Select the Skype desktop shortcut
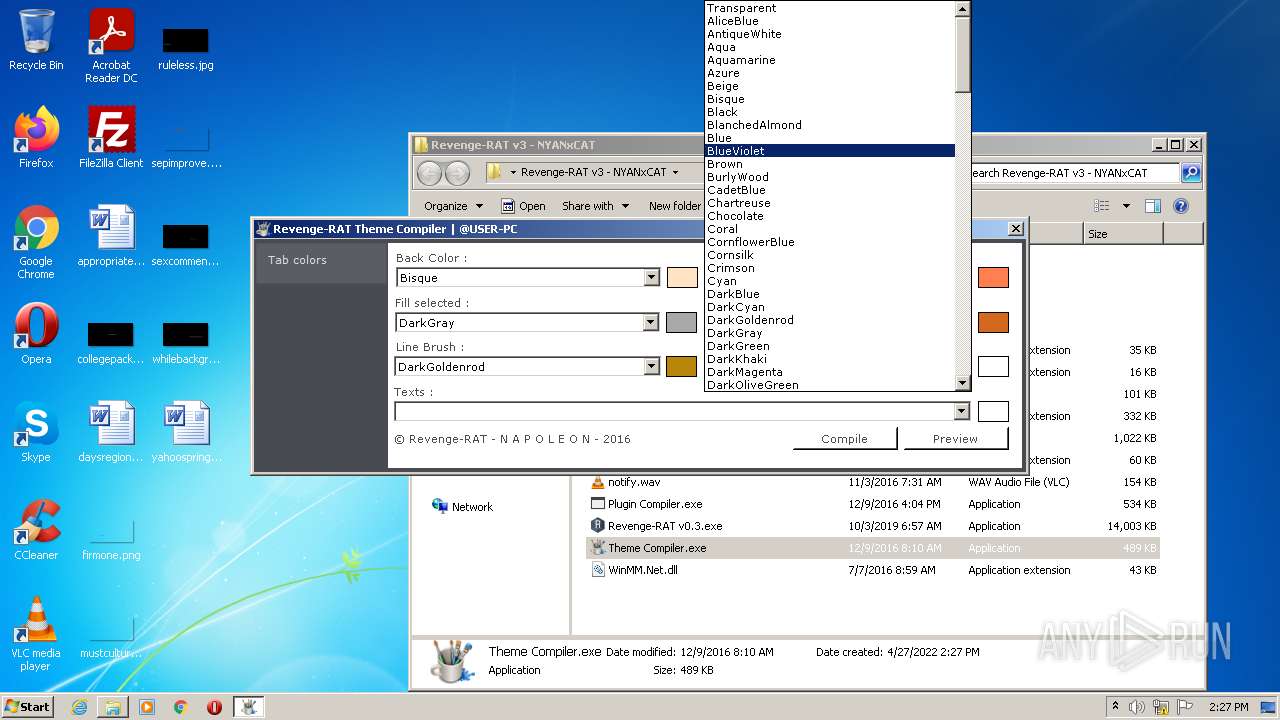 click(36, 432)
